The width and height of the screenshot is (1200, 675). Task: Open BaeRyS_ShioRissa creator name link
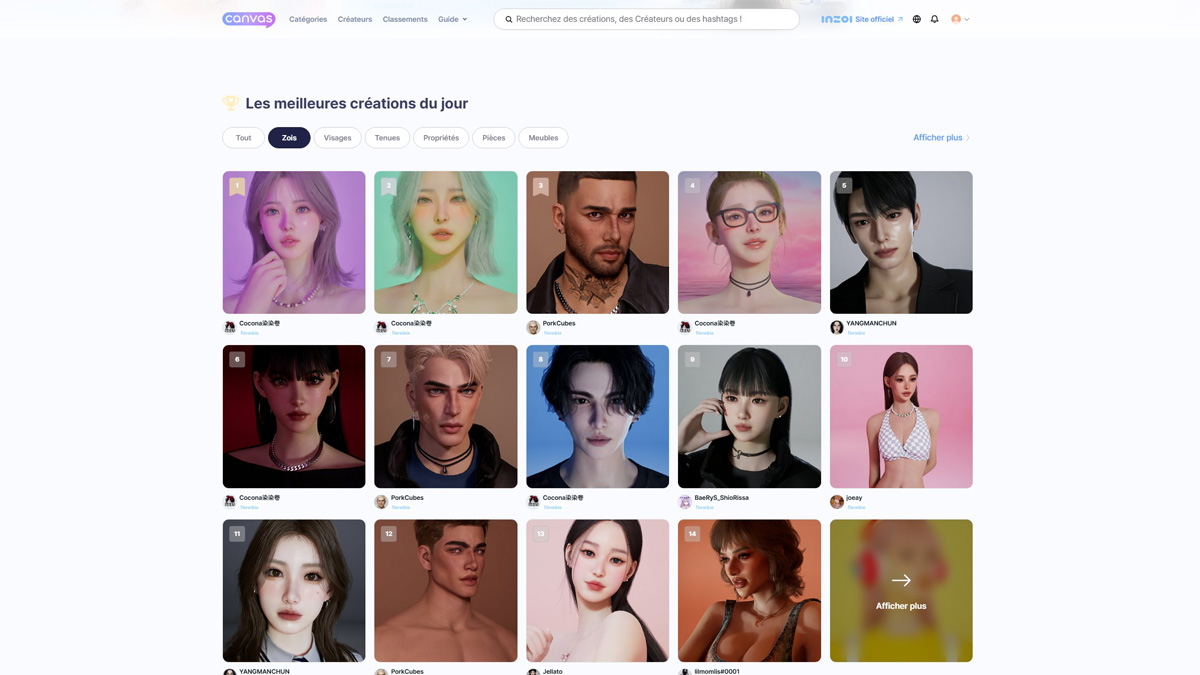point(721,497)
